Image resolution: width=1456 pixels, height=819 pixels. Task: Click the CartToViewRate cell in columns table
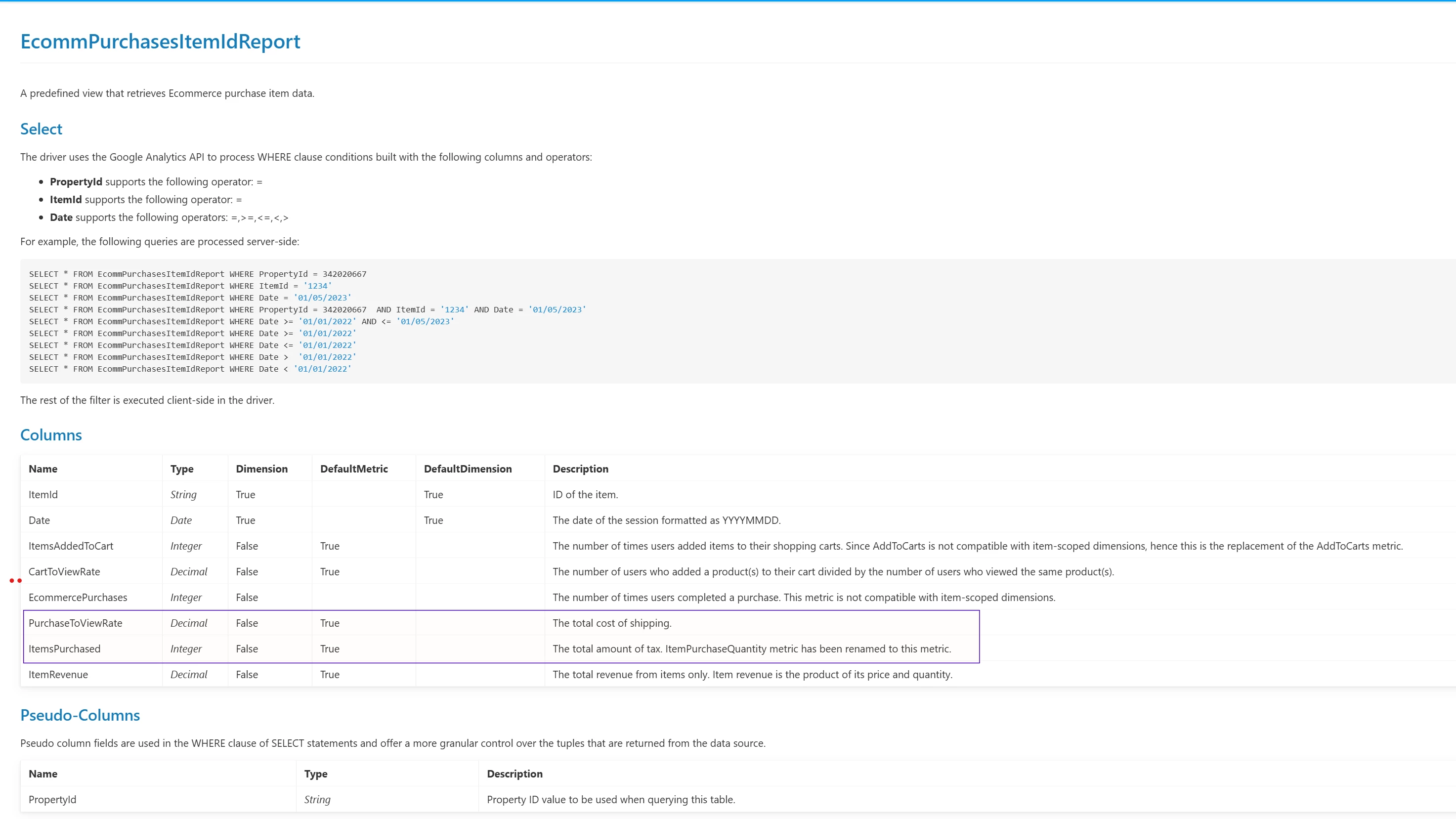tap(64, 571)
